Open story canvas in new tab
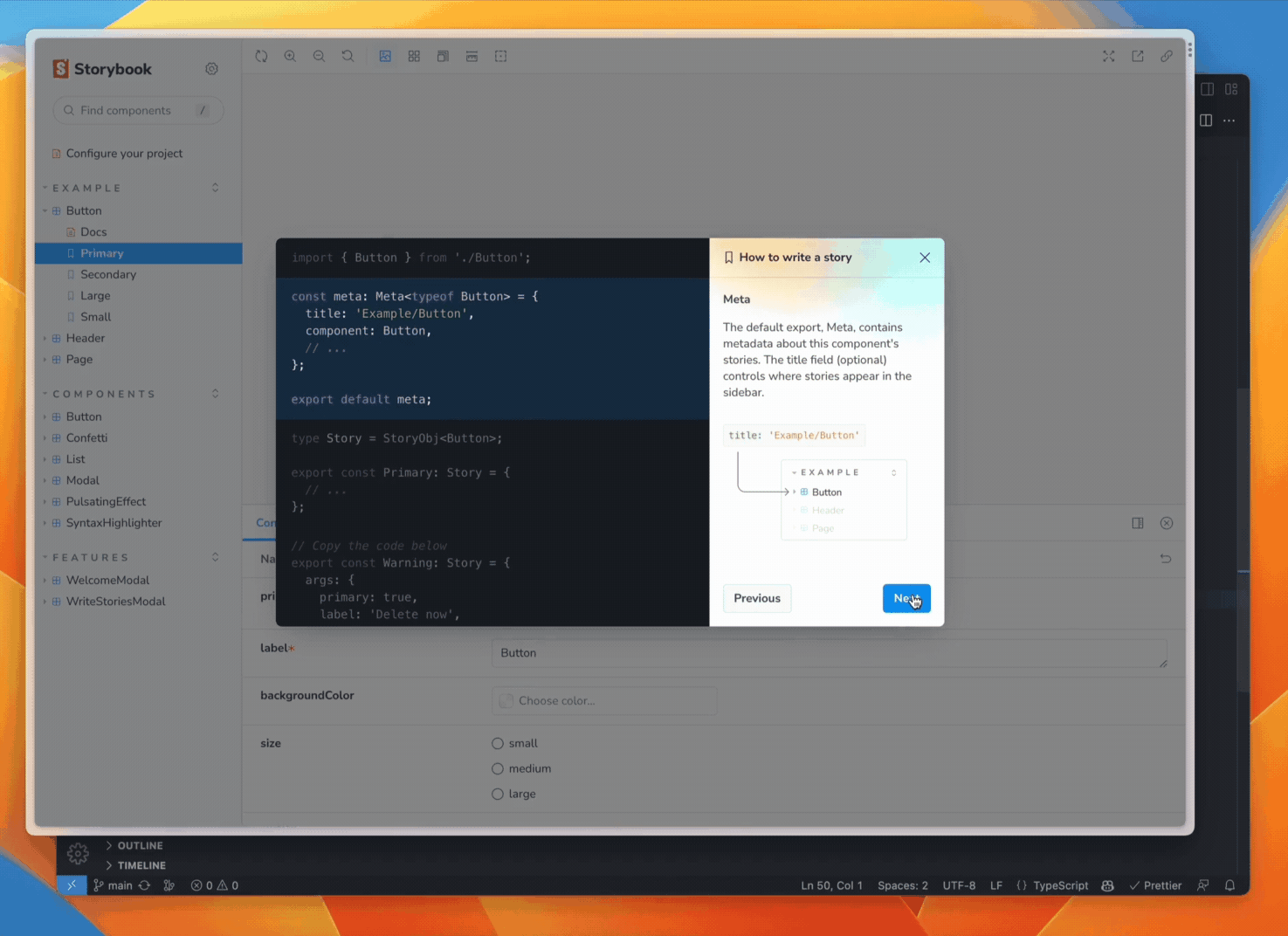 point(1137,56)
